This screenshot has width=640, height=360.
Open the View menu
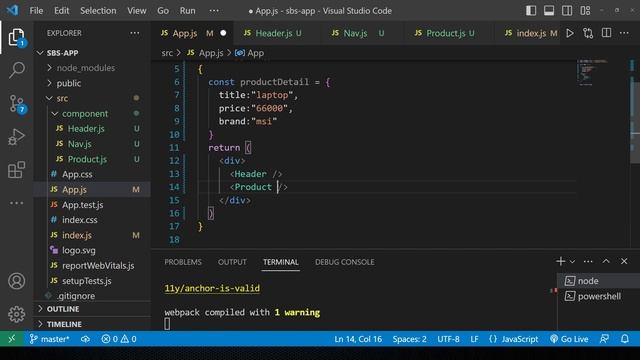tap(137, 11)
